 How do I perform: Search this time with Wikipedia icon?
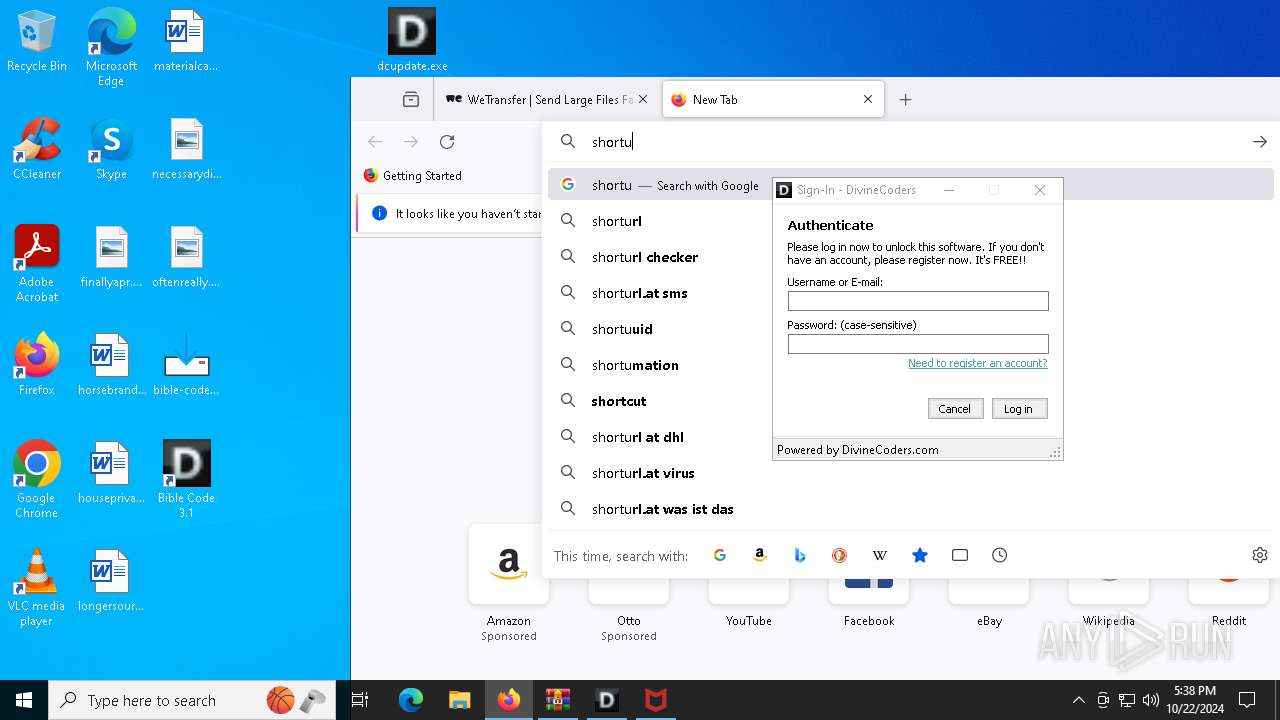tap(880, 555)
